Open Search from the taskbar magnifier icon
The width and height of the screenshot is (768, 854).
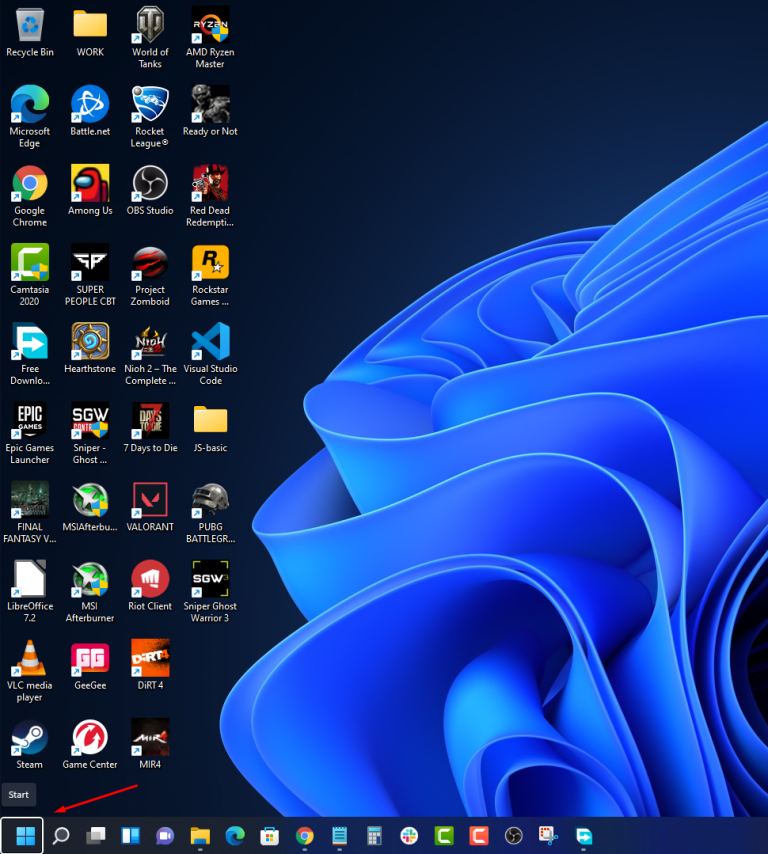tap(61, 835)
